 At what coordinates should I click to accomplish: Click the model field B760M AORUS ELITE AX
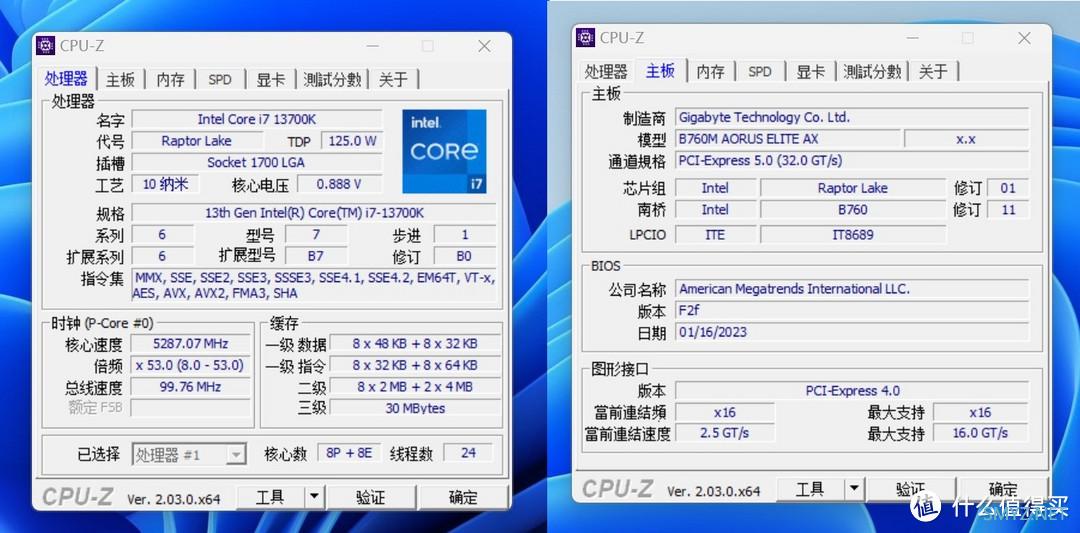click(787, 139)
